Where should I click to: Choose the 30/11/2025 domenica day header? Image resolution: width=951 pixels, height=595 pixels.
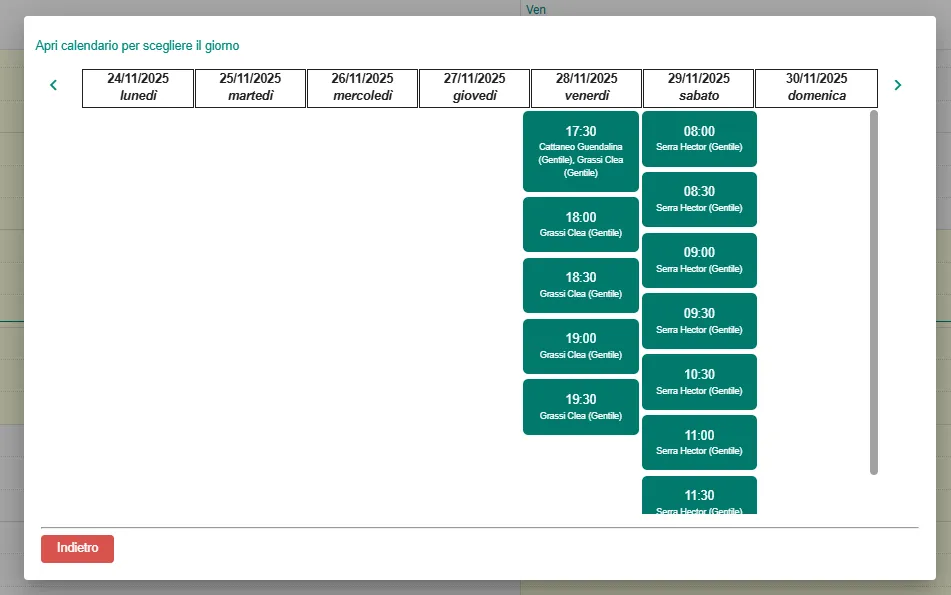point(816,88)
